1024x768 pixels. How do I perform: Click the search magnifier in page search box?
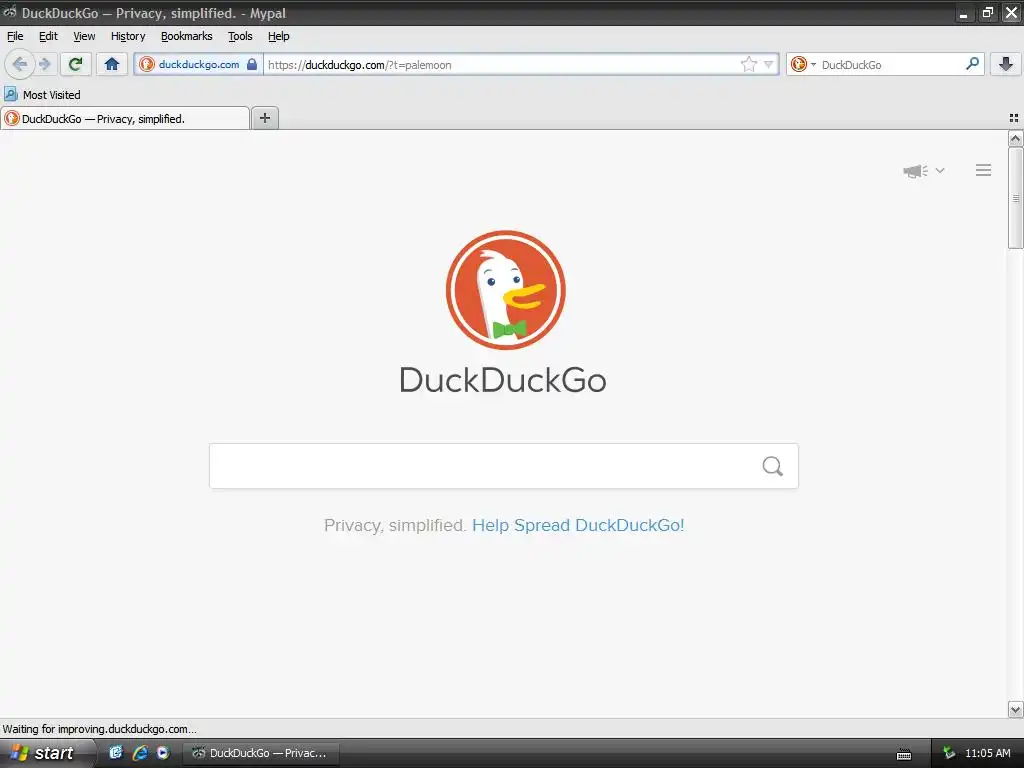773,466
